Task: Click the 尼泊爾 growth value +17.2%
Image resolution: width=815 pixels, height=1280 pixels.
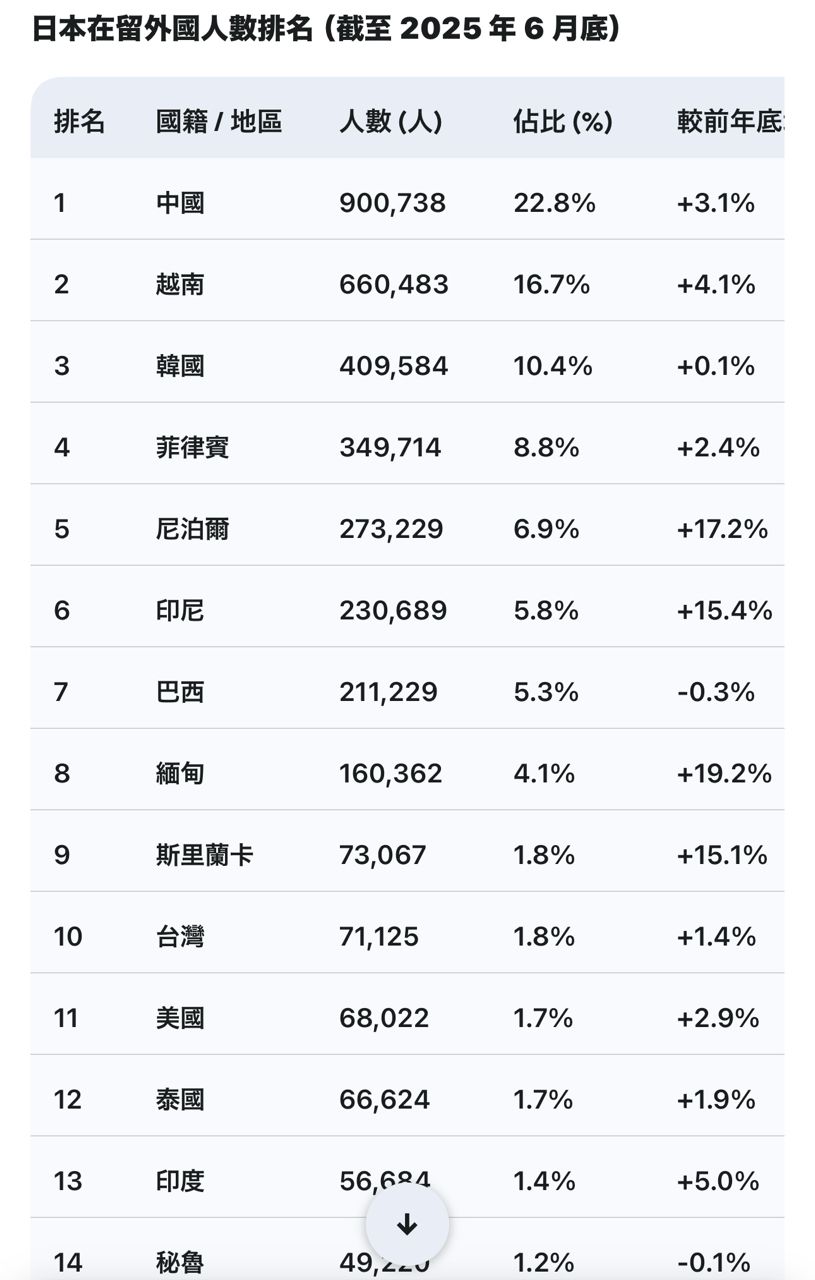Action: pos(722,529)
